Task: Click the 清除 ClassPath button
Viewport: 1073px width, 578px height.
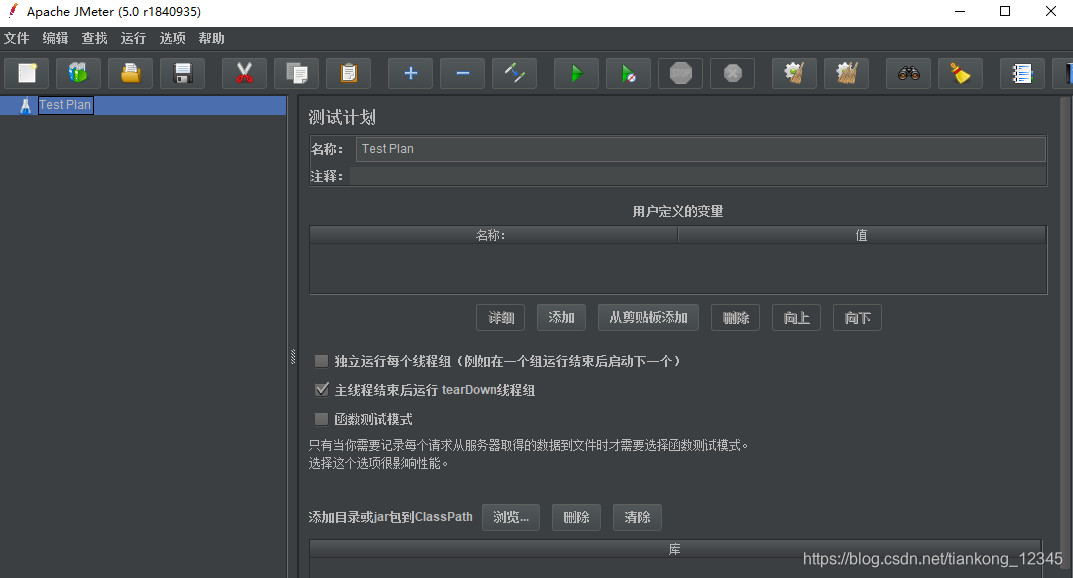Action: [637, 517]
